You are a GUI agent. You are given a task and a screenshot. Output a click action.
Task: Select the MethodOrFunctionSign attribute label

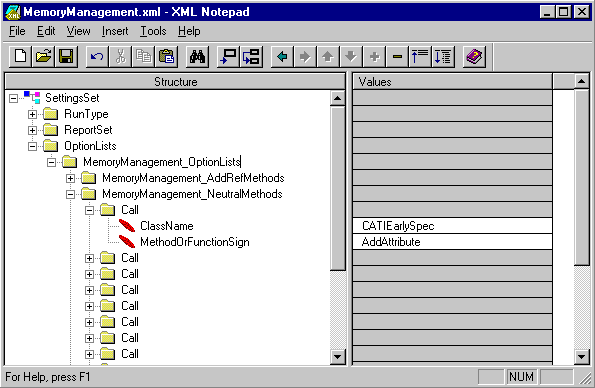click(195, 242)
